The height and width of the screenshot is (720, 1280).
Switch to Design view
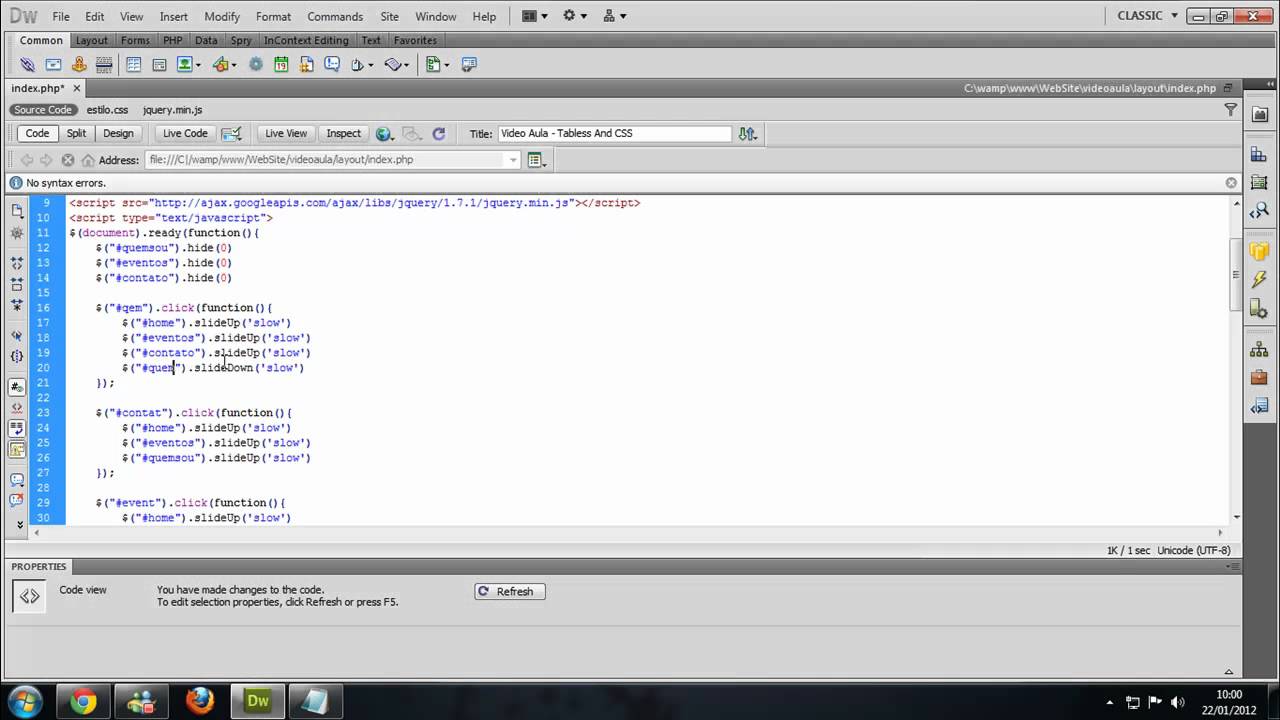(118, 133)
